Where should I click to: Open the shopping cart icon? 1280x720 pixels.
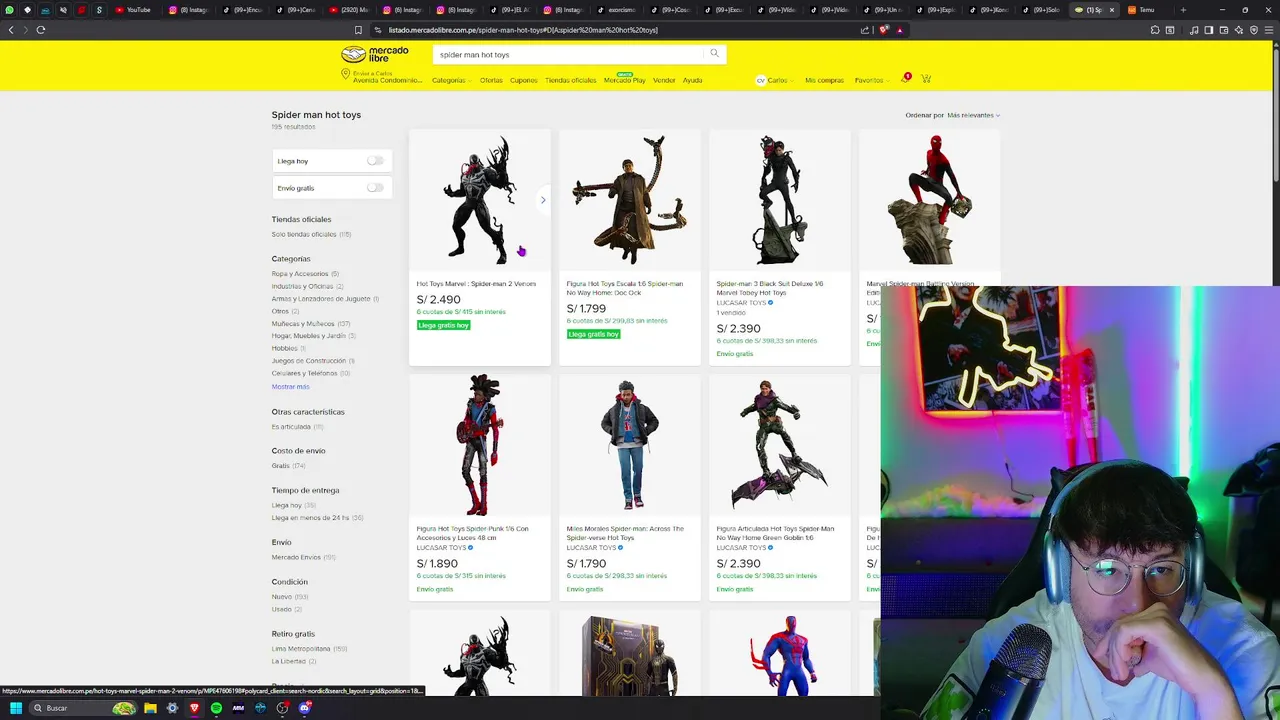click(926, 79)
